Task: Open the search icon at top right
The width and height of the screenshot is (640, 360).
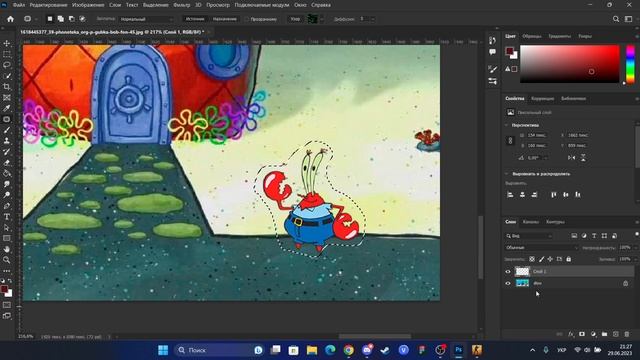Action: point(616,19)
